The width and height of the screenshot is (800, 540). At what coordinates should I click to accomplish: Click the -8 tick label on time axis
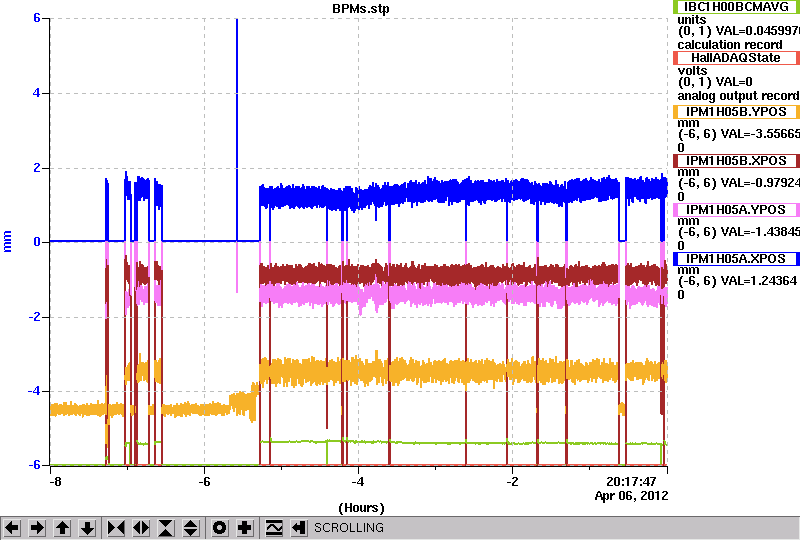pos(55,482)
